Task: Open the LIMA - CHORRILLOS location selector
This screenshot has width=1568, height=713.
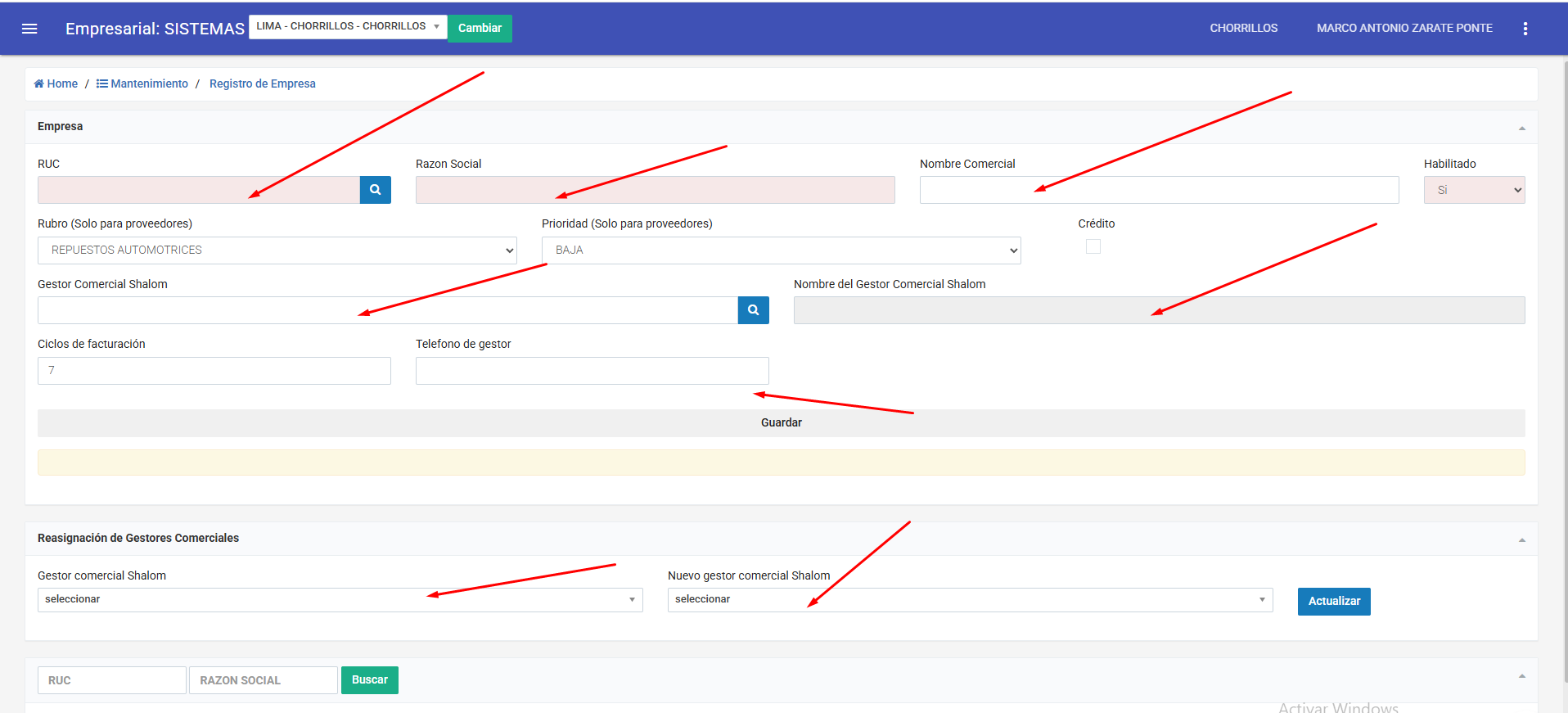Action: point(348,26)
